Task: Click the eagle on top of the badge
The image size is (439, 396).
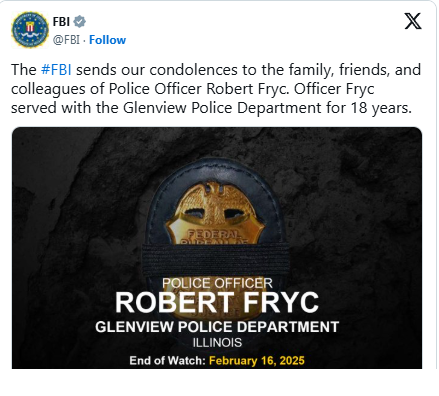Action: 216,203
